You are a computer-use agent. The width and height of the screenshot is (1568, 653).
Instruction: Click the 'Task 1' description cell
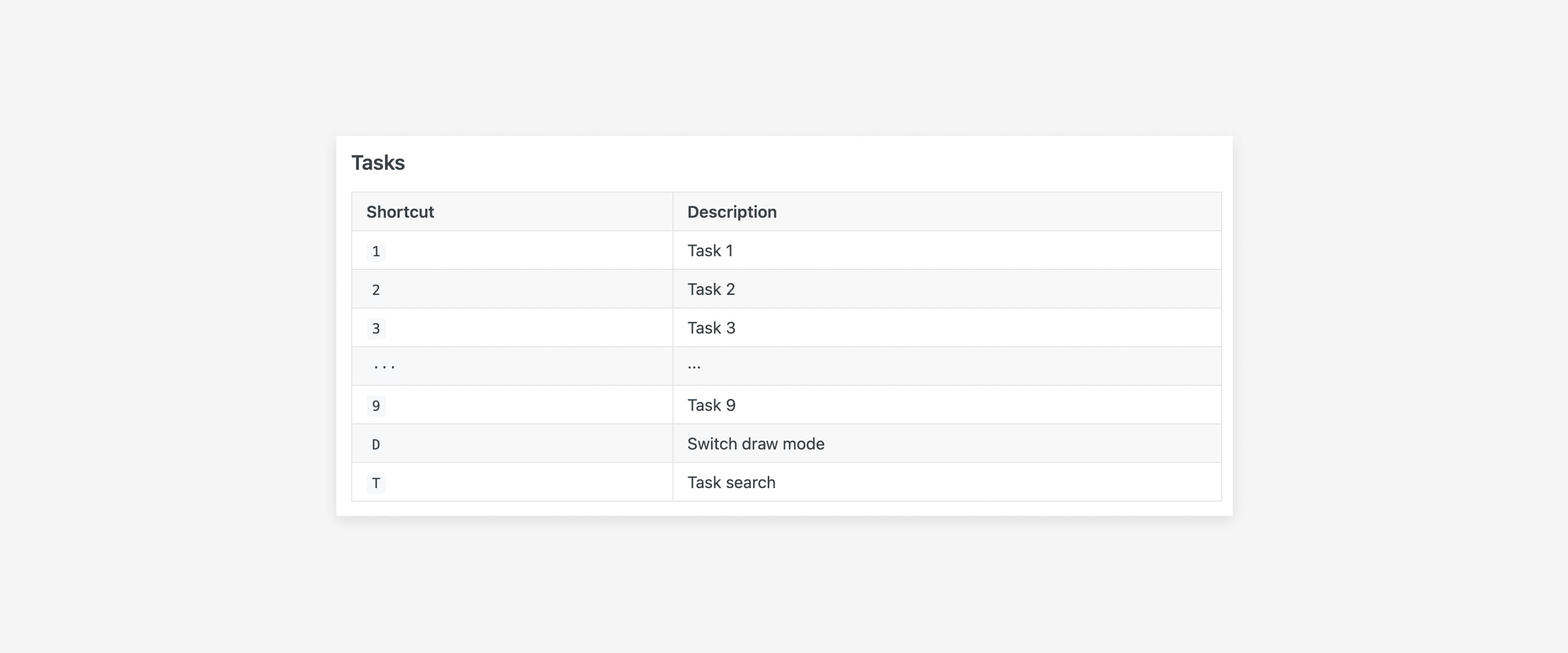pos(947,251)
